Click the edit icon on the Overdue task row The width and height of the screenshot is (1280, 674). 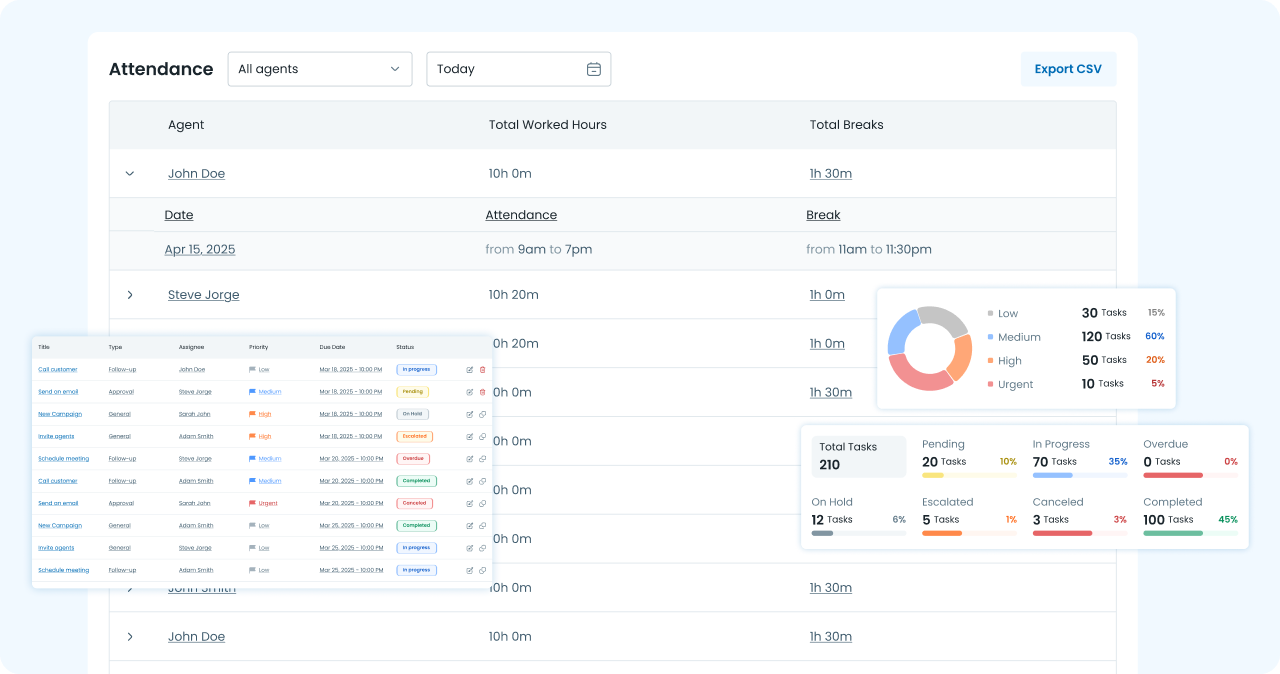pos(470,459)
